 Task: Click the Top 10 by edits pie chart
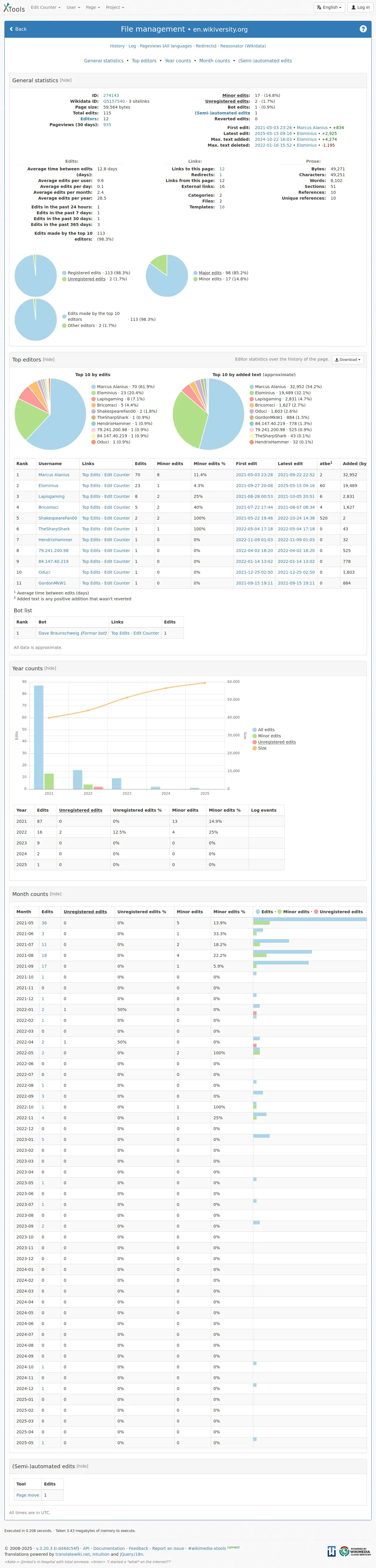tap(50, 414)
